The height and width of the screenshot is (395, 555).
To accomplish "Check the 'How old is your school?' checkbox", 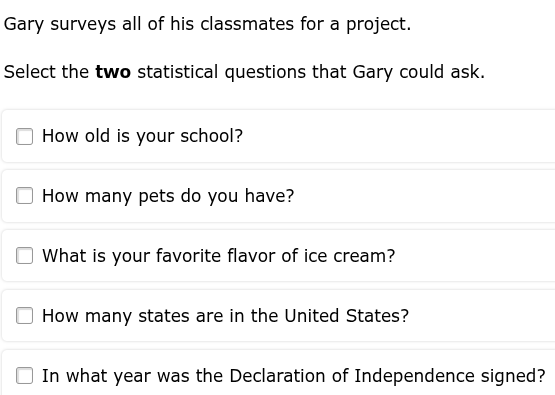I will point(24,136).
